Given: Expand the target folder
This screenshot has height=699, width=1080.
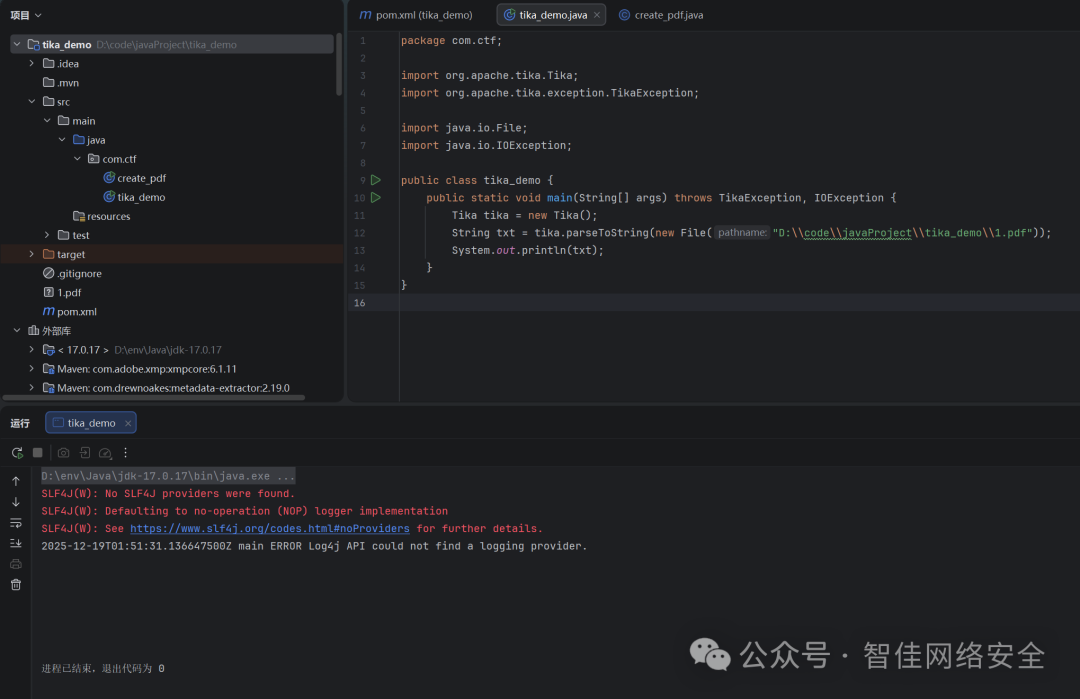Looking at the screenshot, I should coord(32,255).
